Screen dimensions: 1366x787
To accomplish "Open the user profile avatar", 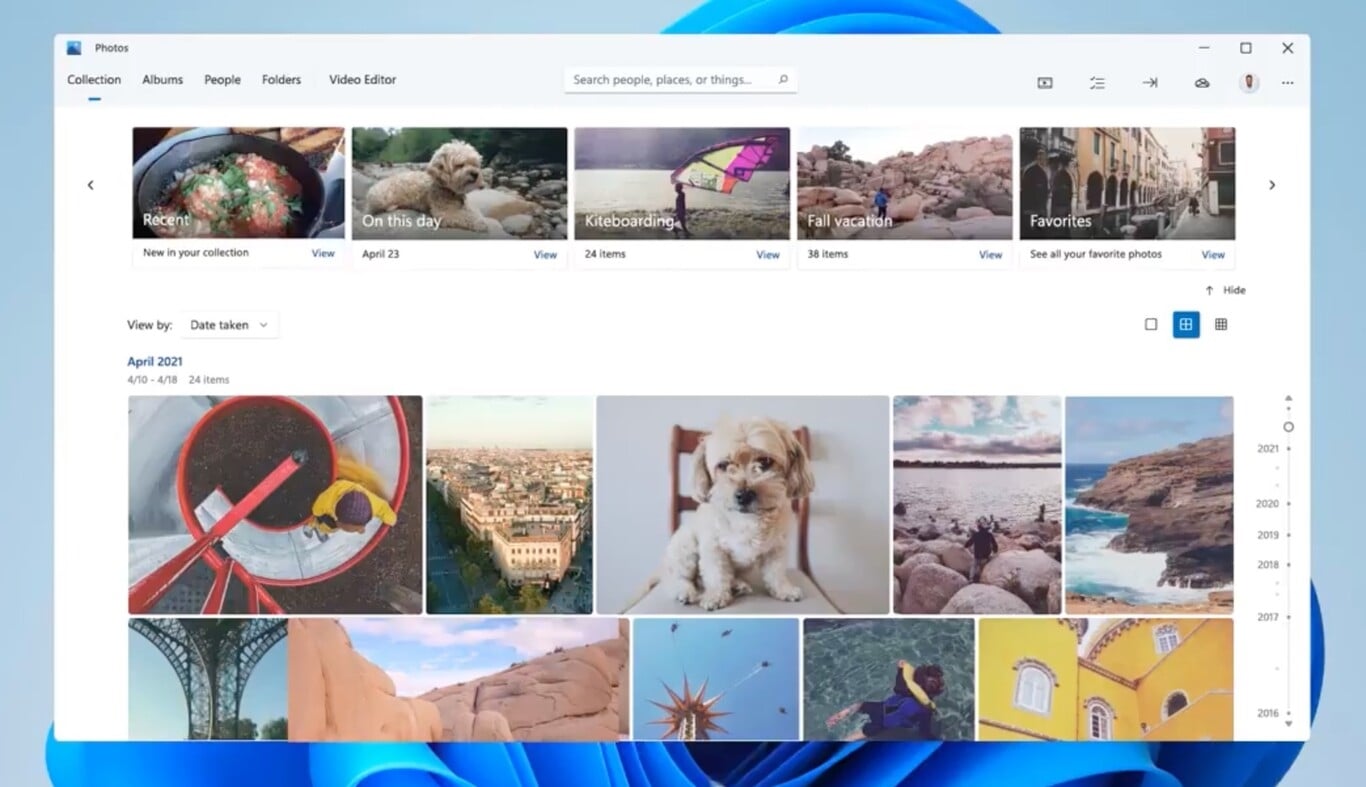I will point(1249,83).
